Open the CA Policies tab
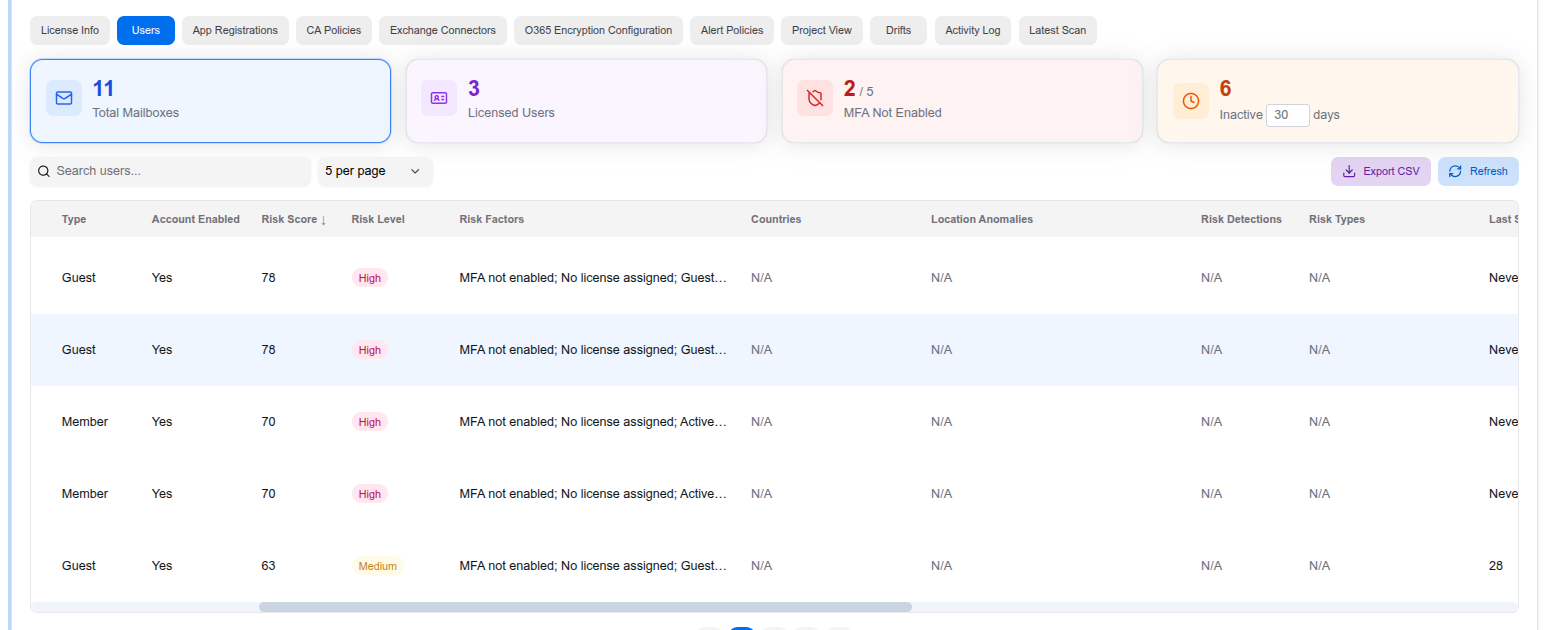 pos(334,30)
